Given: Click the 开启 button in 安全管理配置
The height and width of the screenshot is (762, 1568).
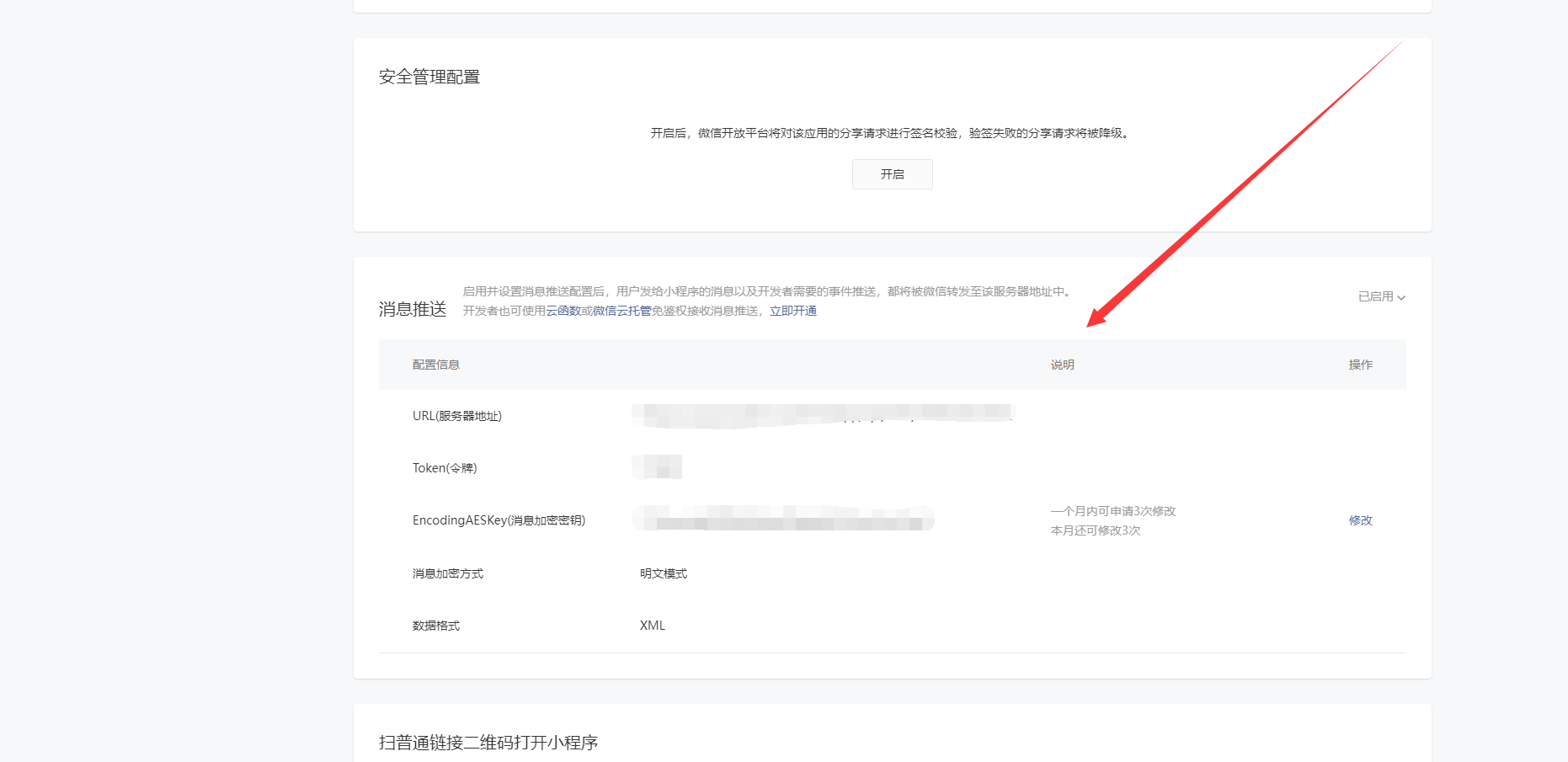Looking at the screenshot, I should 892,174.
